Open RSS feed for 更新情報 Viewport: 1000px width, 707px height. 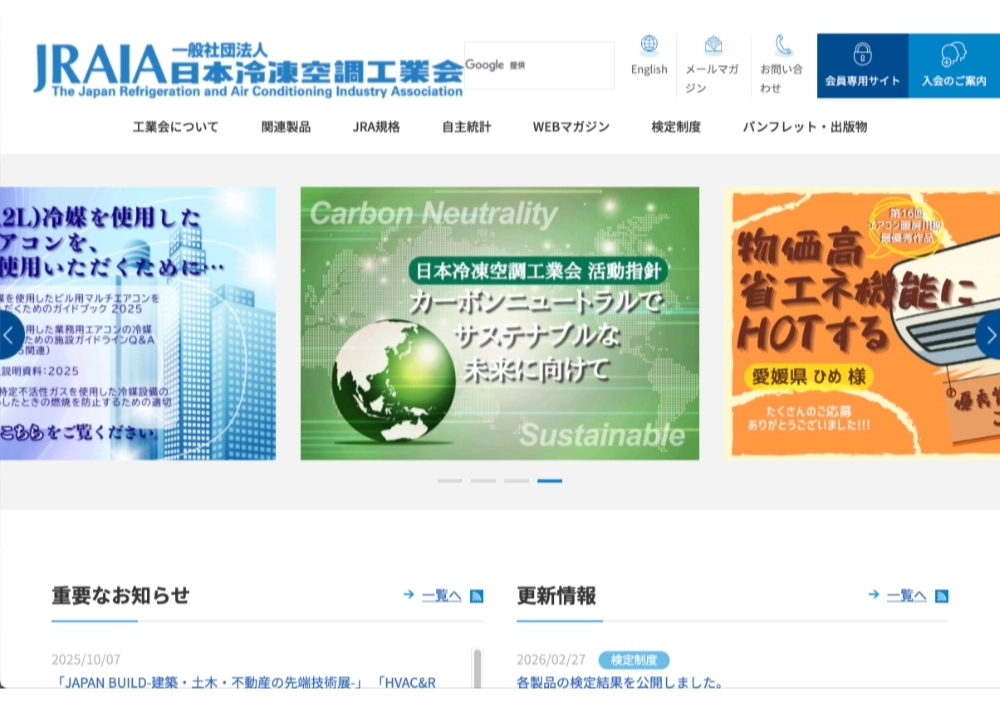(941, 596)
